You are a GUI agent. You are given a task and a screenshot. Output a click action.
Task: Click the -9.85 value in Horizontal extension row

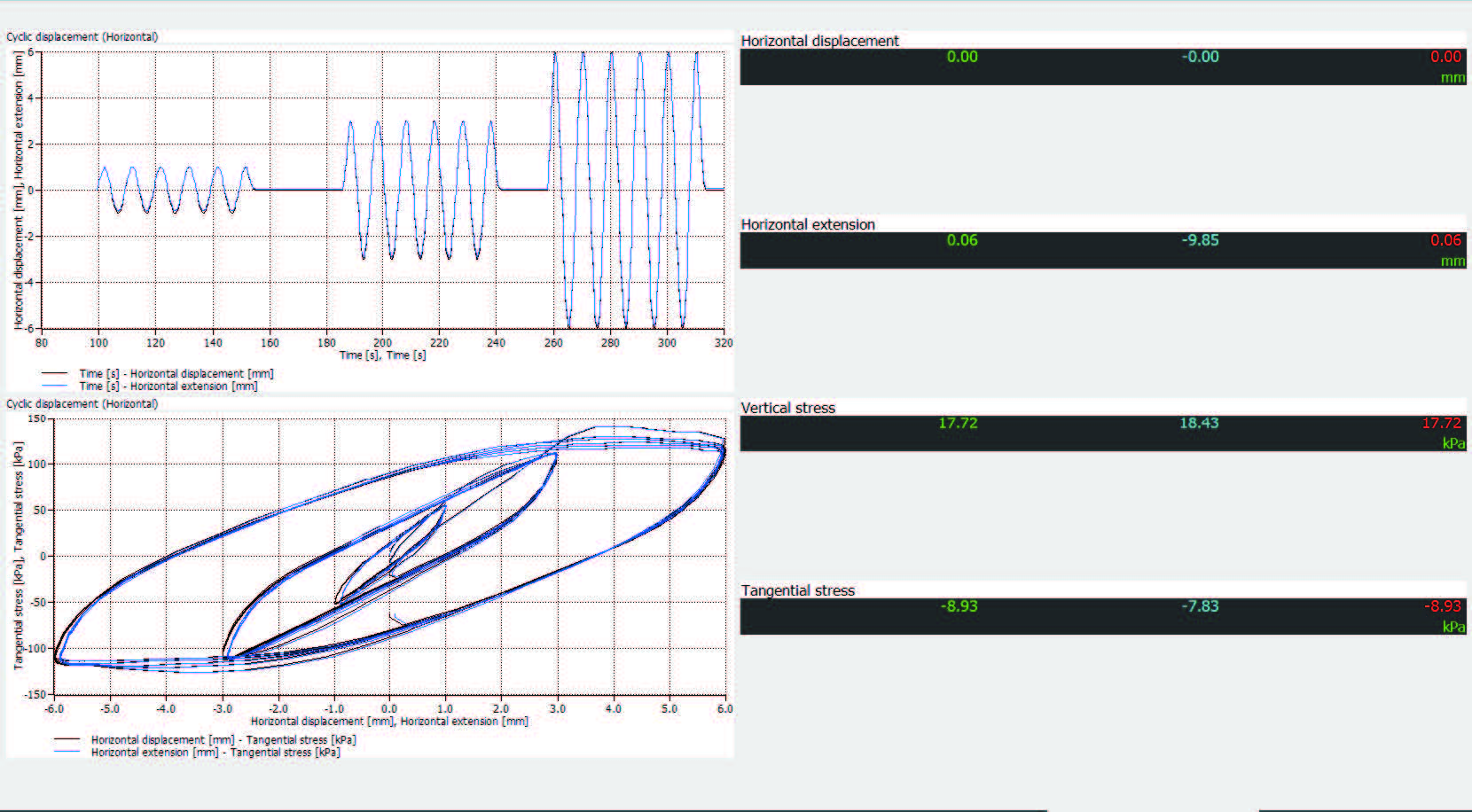[1200, 240]
